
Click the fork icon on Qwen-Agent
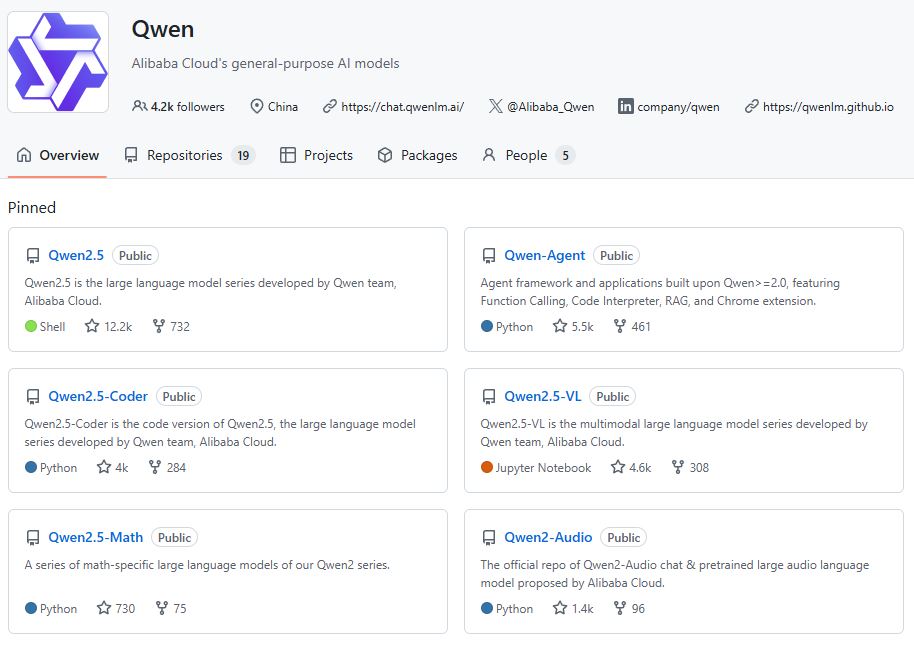(620, 326)
